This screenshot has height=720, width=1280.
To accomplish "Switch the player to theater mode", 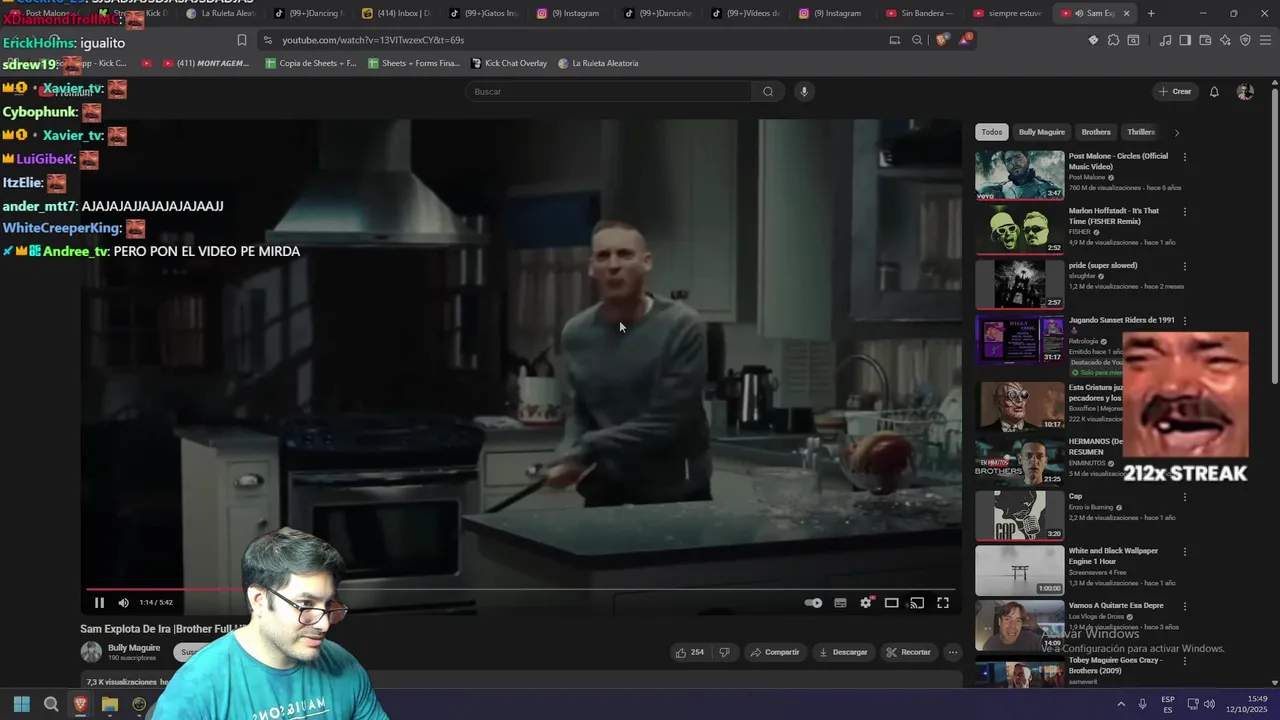I will 891,603.
